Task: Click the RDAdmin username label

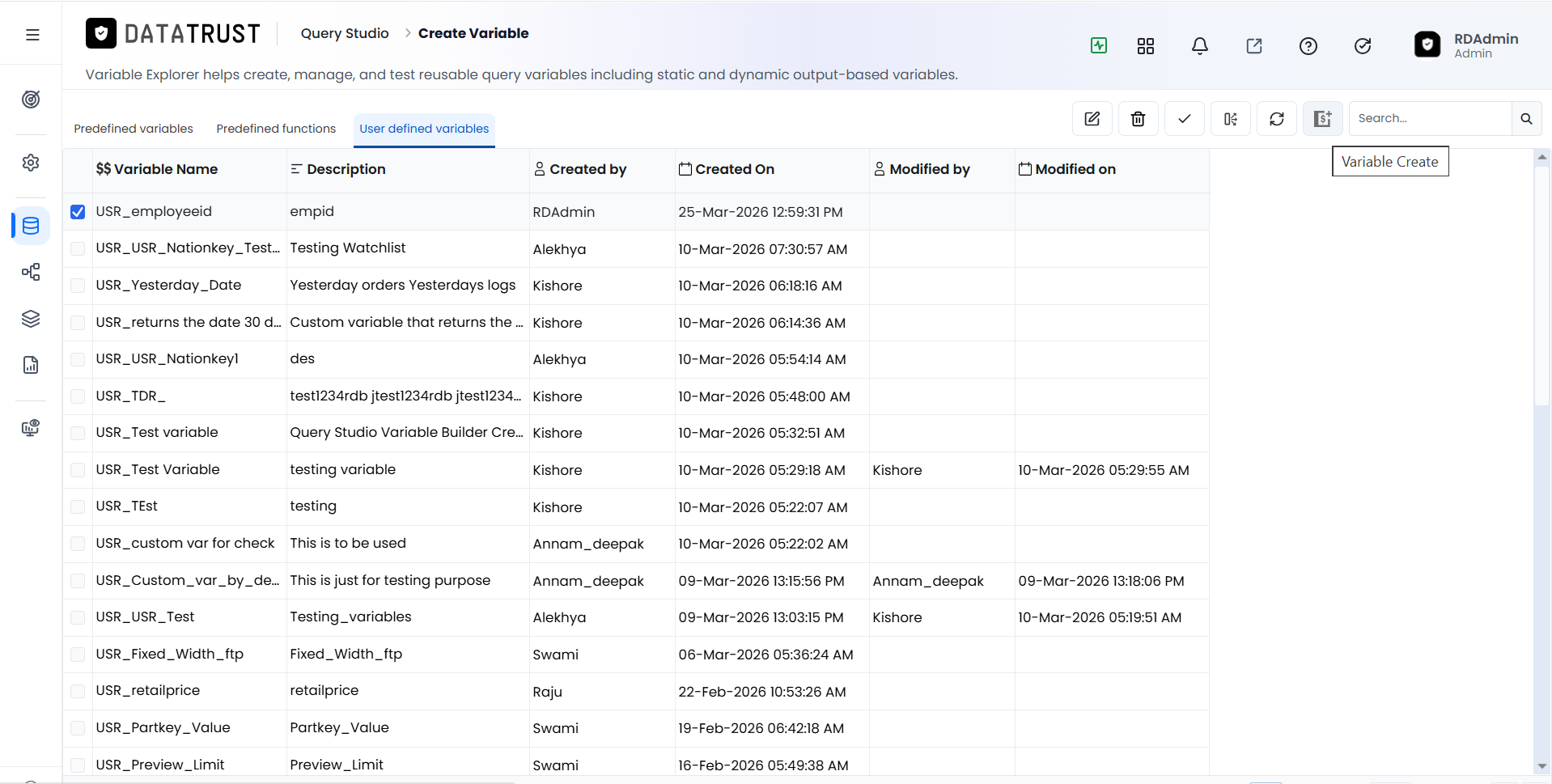Action: coord(1486,39)
